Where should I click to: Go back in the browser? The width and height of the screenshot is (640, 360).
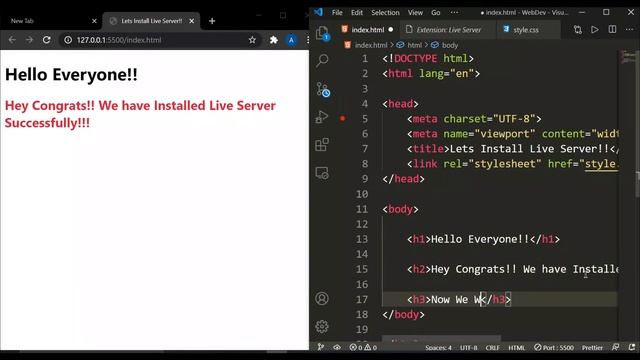[12, 40]
